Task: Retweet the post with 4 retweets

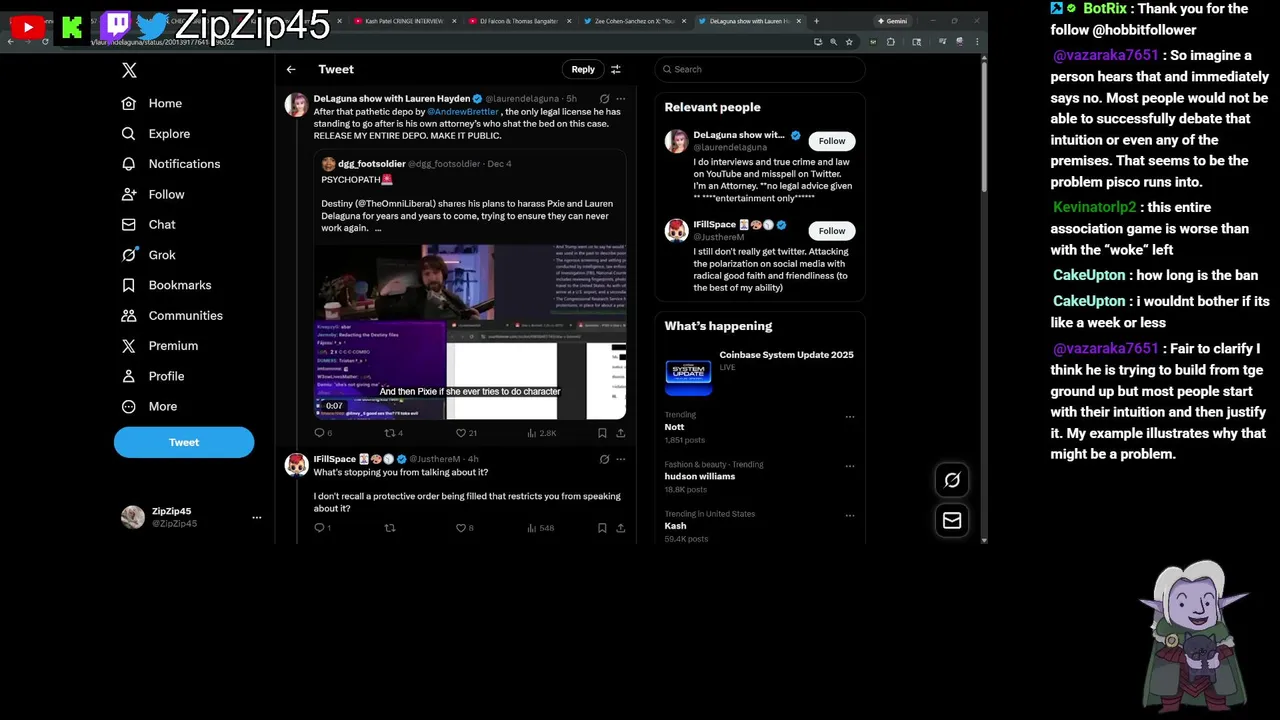Action: [393, 433]
